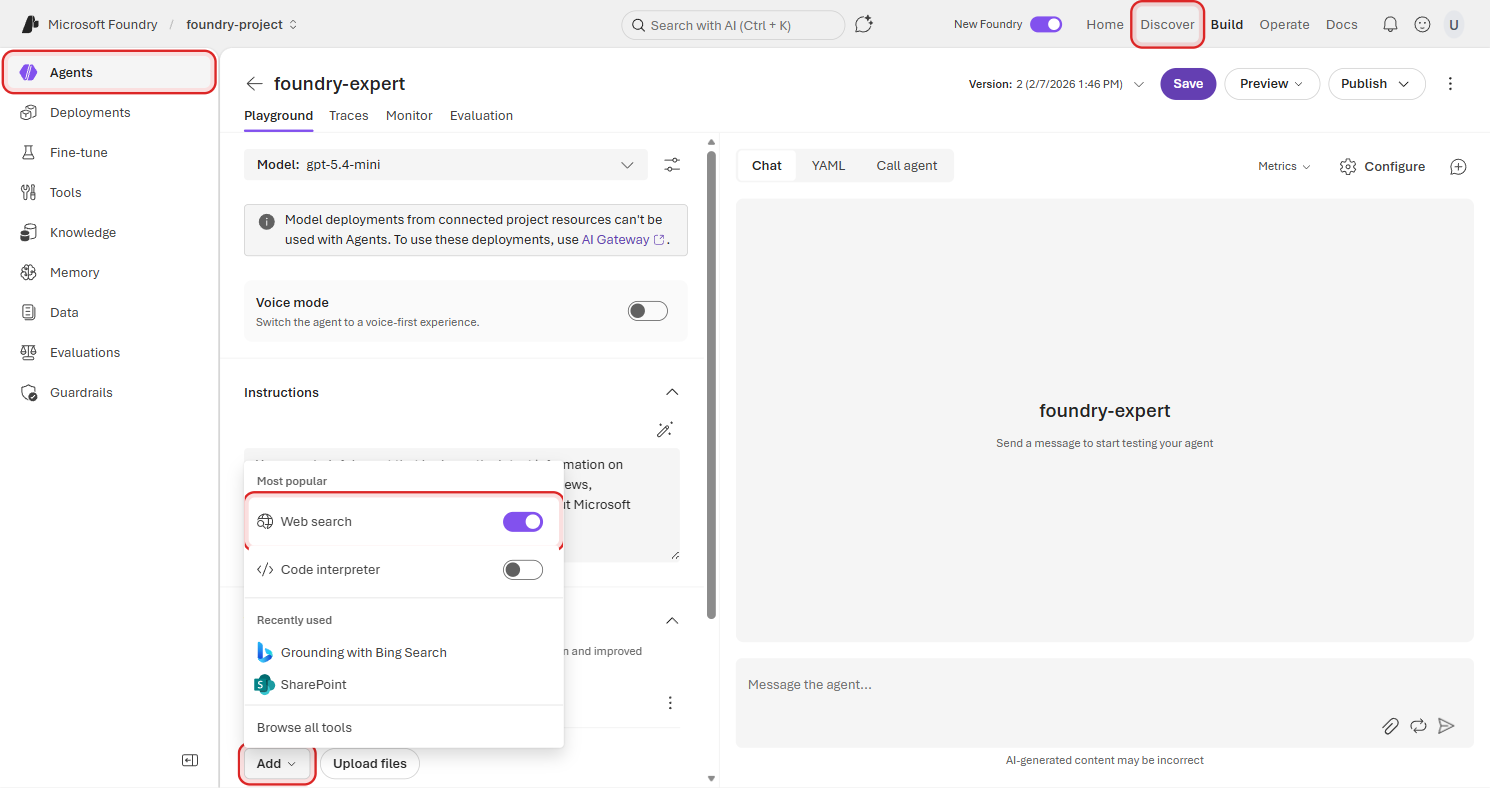Click Browse all tools

(x=304, y=728)
